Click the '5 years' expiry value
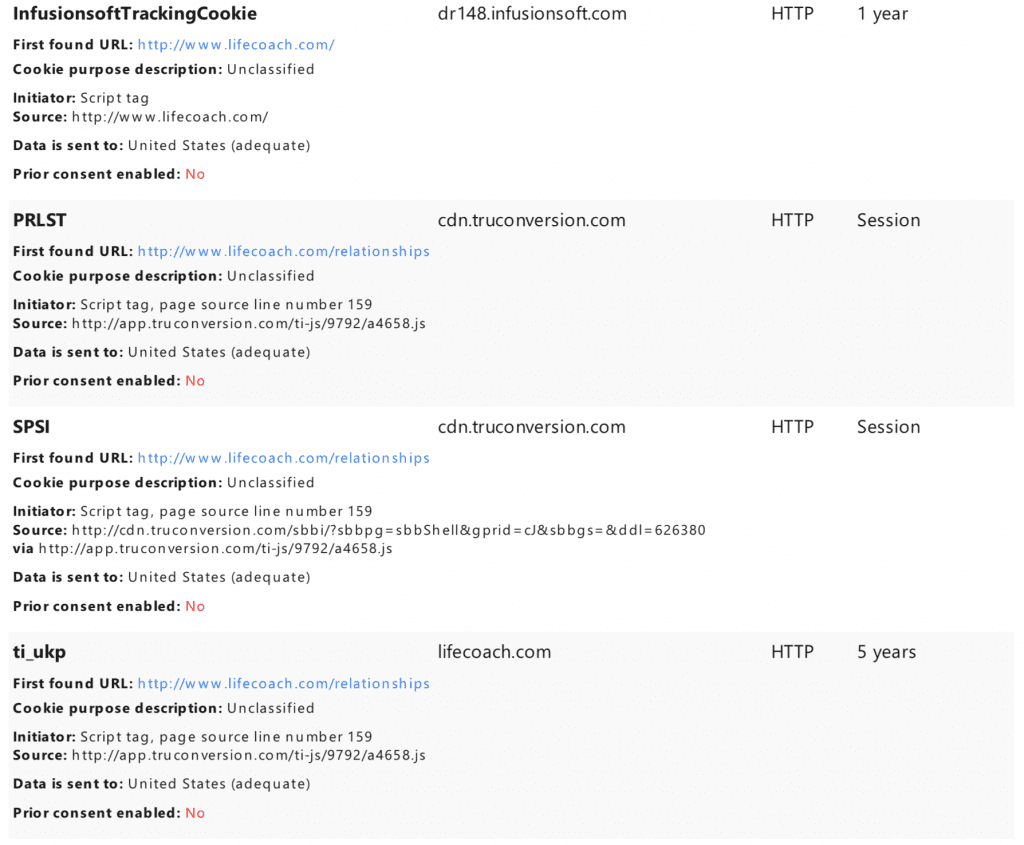 click(x=886, y=653)
